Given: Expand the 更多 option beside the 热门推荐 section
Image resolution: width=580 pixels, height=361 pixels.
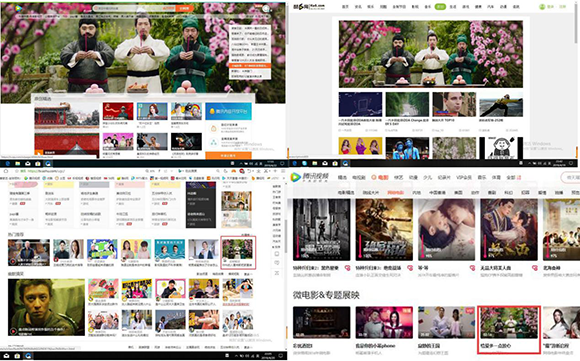Looking at the screenshot, I should point(246,235).
